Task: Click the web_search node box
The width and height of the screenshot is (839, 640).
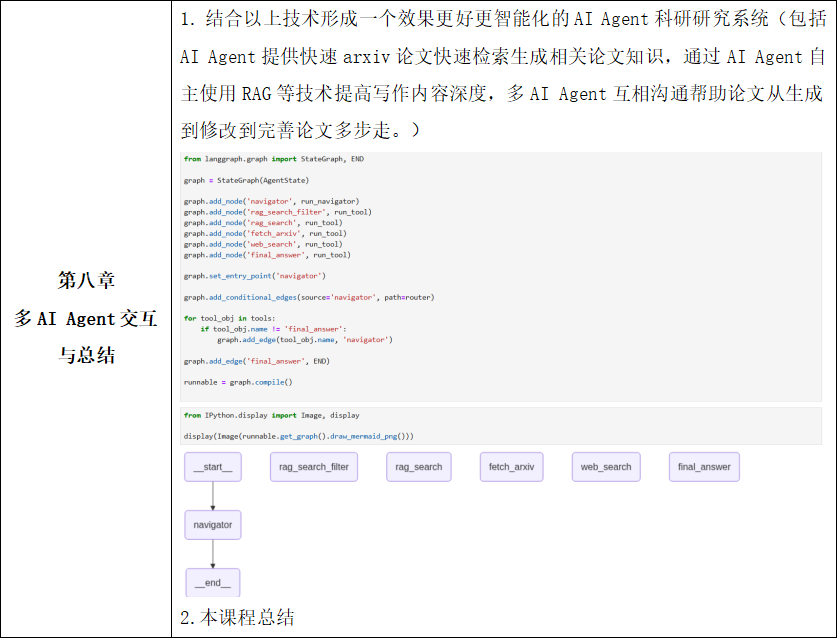Action: click(606, 467)
